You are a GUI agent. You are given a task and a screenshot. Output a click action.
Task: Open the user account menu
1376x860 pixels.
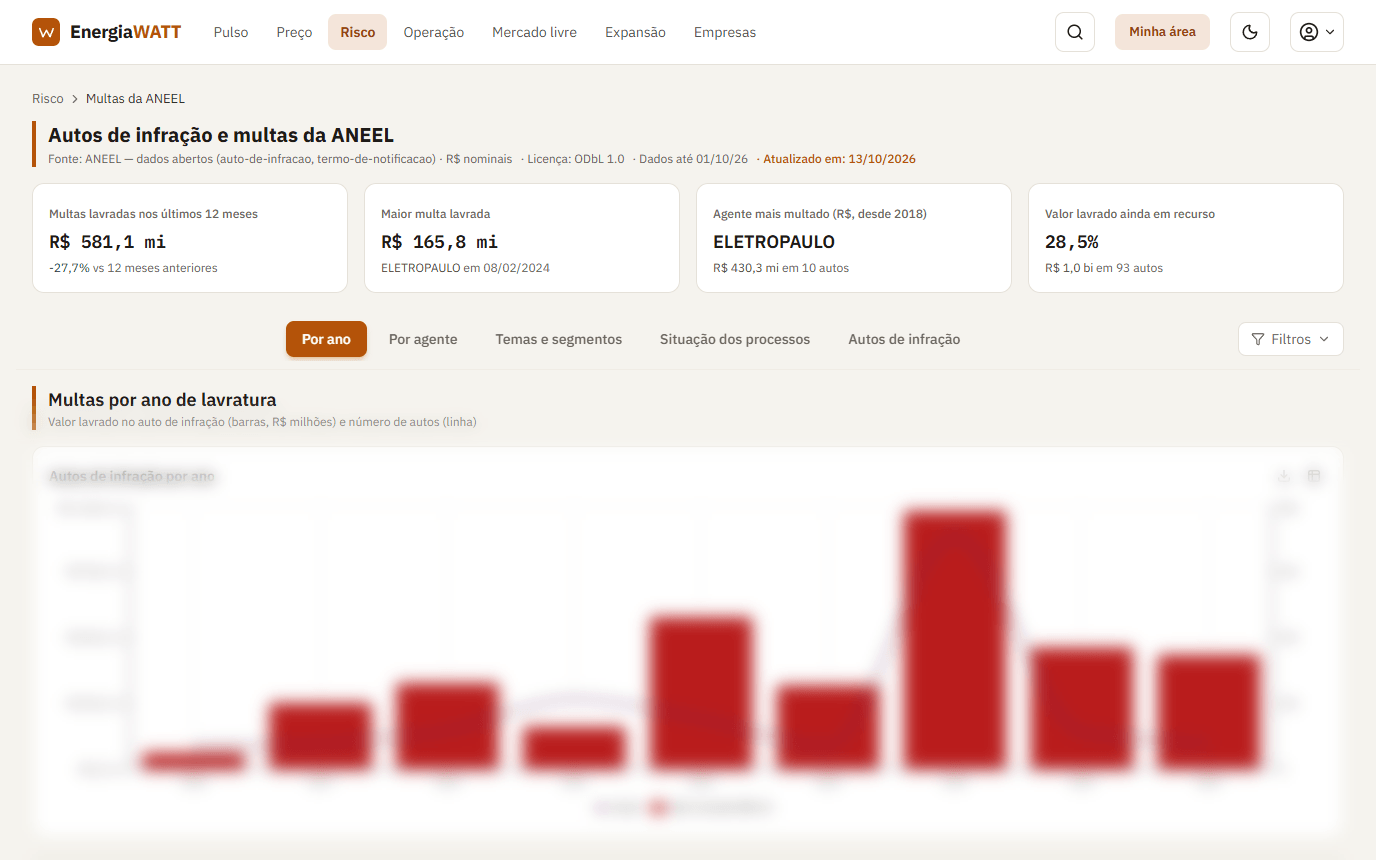click(x=1317, y=32)
